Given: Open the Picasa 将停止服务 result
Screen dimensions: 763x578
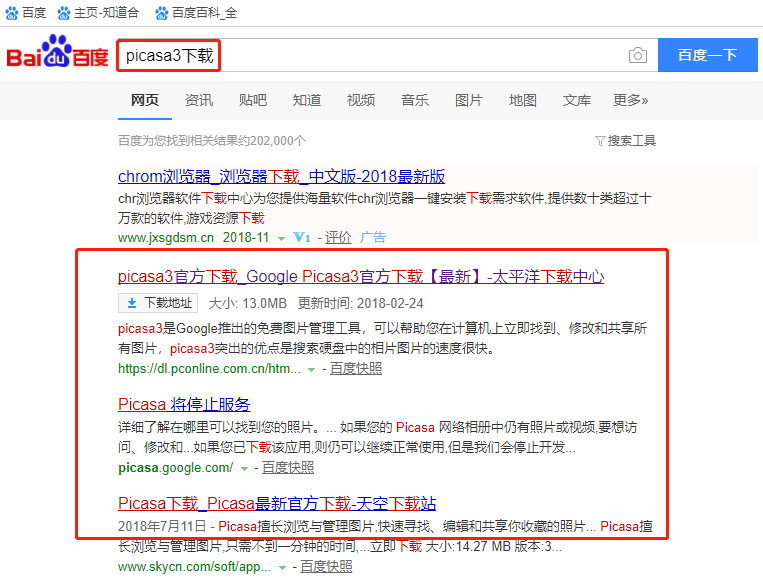Looking at the screenshot, I should pos(184,405).
